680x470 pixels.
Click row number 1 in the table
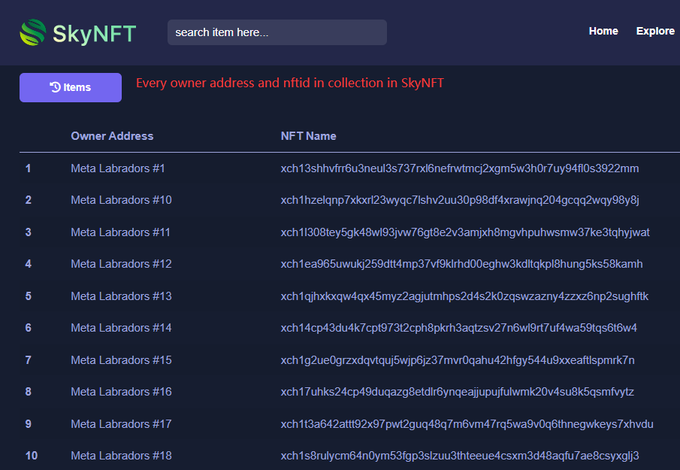pos(28,168)
